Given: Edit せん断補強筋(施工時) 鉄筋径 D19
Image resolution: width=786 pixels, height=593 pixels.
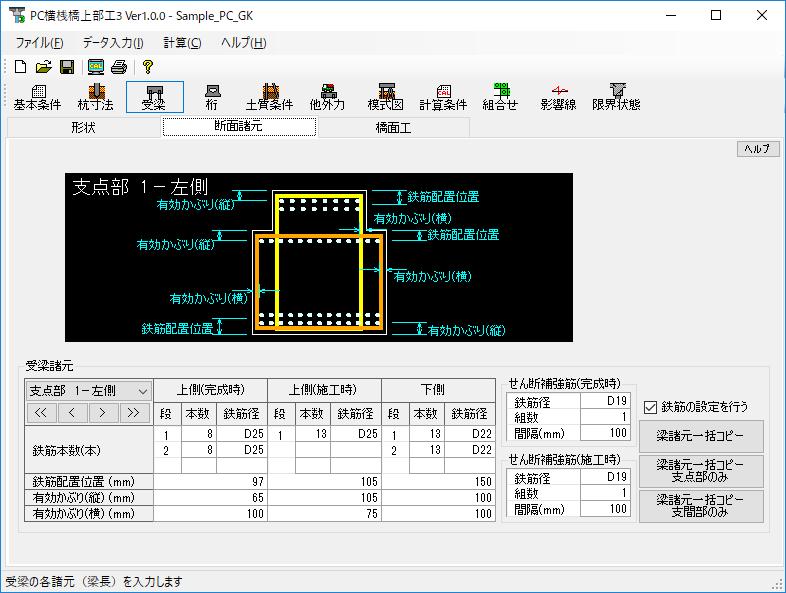Looking at the screenshot, I should (x=605, y=477).
